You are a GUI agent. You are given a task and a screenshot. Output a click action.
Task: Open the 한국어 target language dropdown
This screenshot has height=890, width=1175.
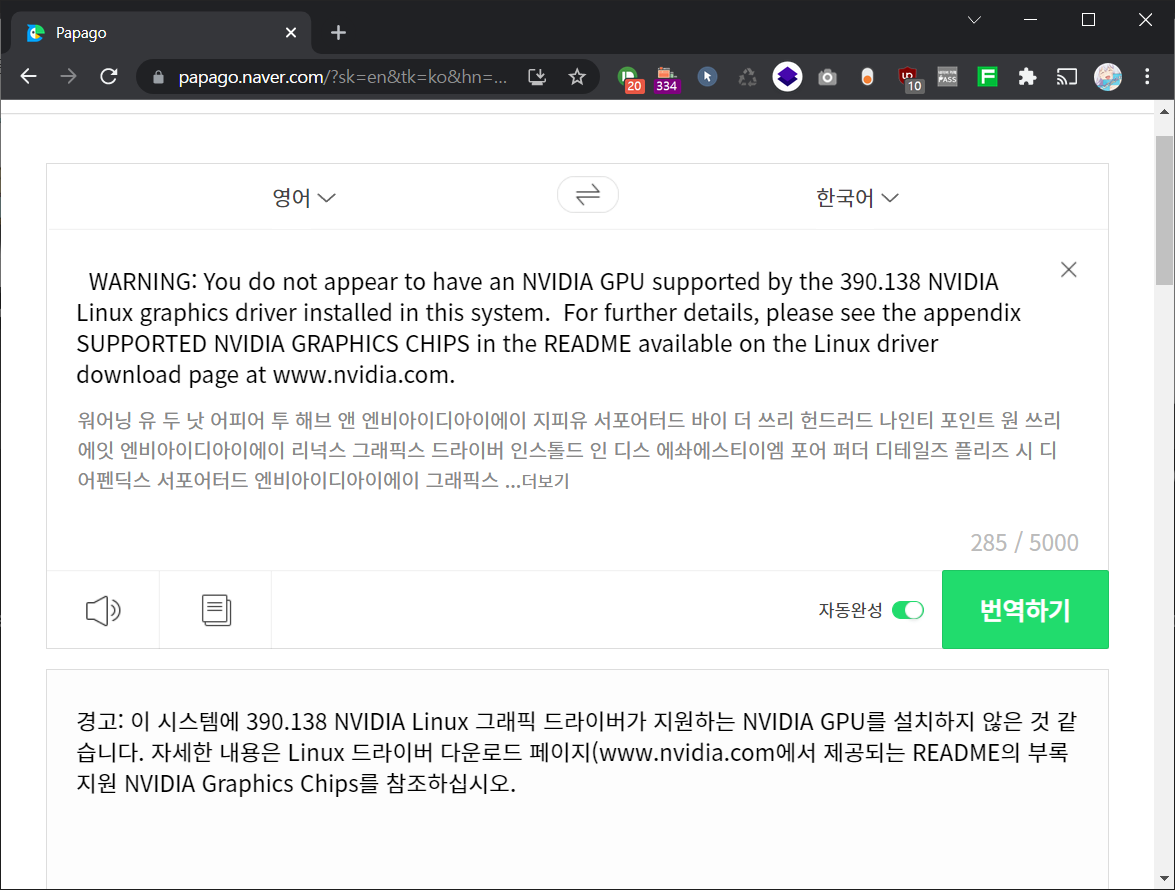point(857,198)
